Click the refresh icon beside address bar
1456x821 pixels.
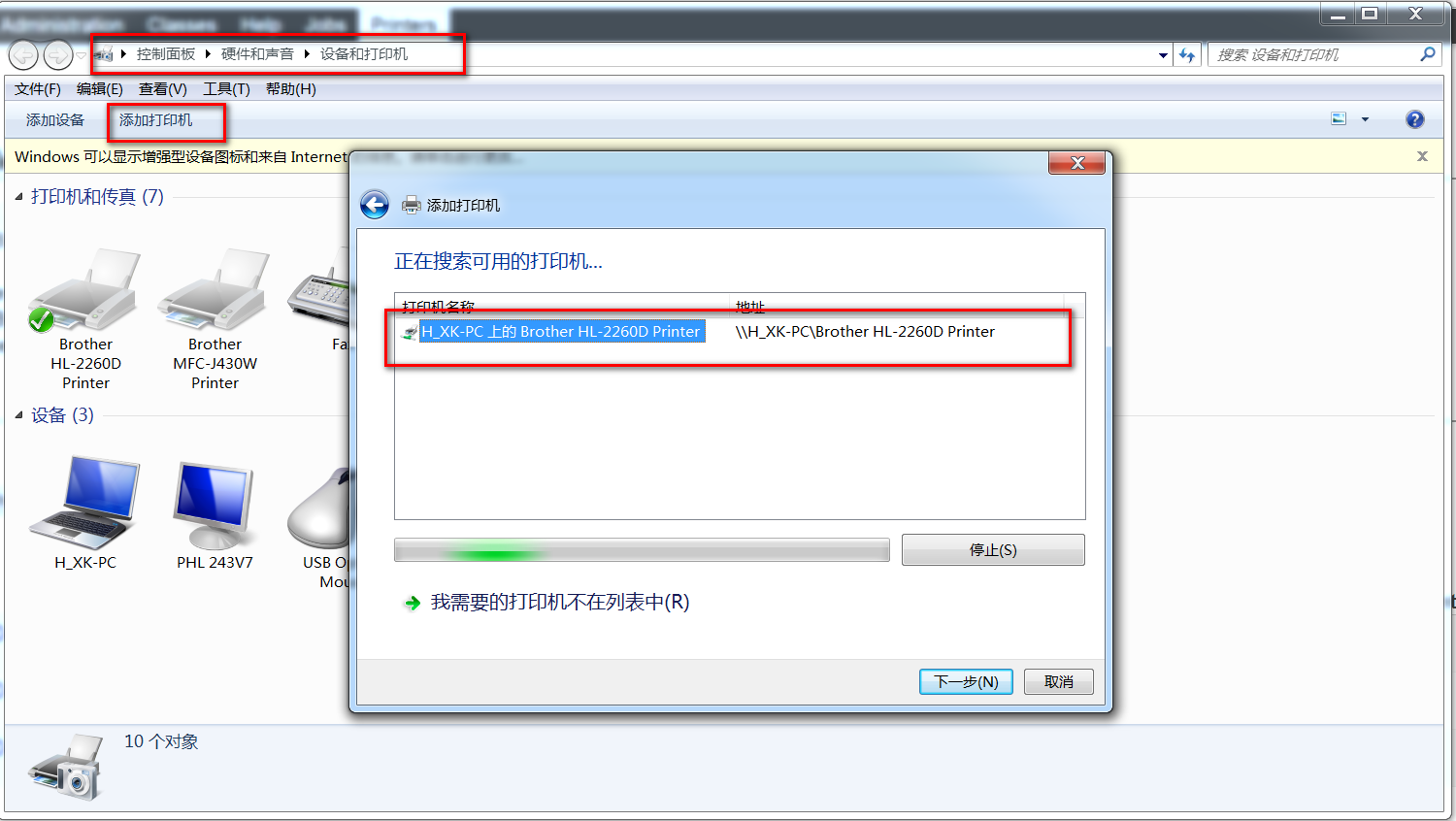1187,55
